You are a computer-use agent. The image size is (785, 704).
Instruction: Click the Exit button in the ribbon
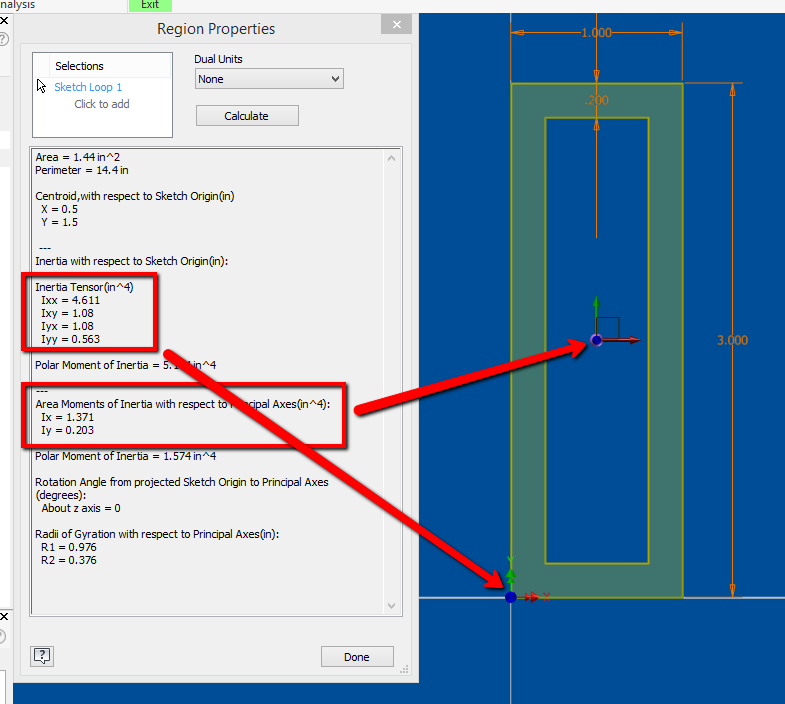click(x=150, y=5)
